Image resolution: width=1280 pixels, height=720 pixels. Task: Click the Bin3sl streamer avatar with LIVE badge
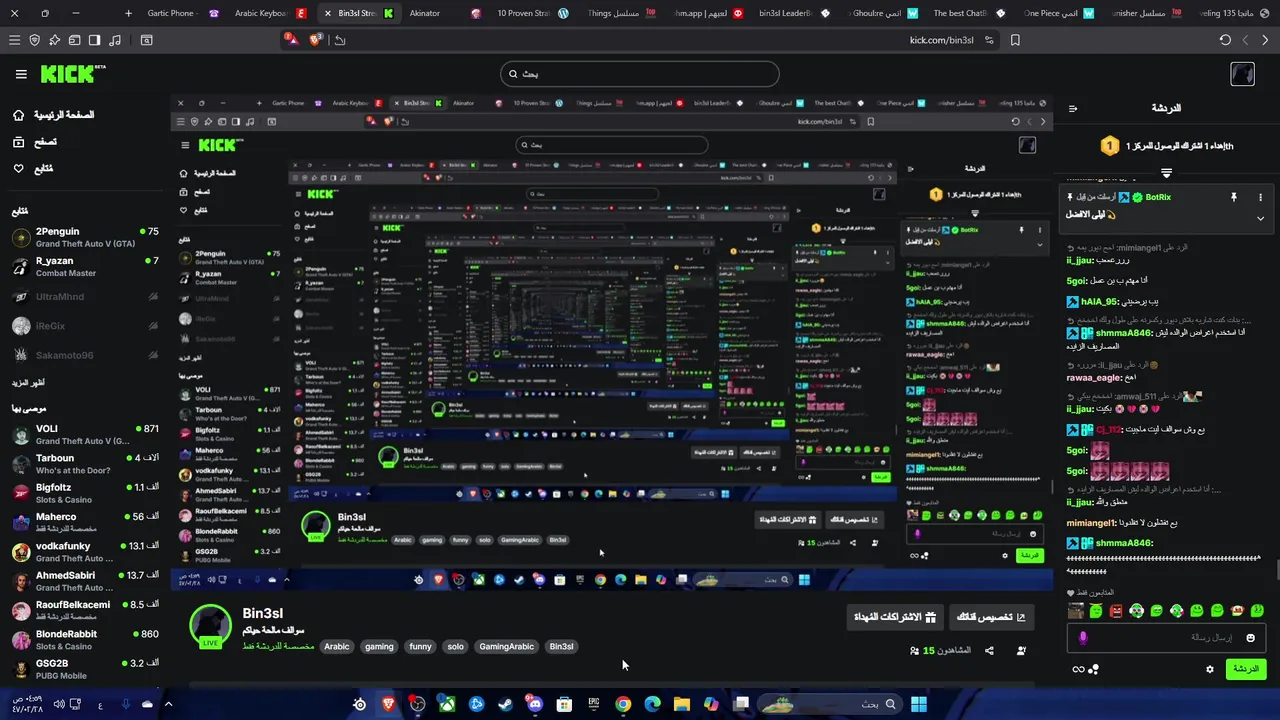point(210,626)
